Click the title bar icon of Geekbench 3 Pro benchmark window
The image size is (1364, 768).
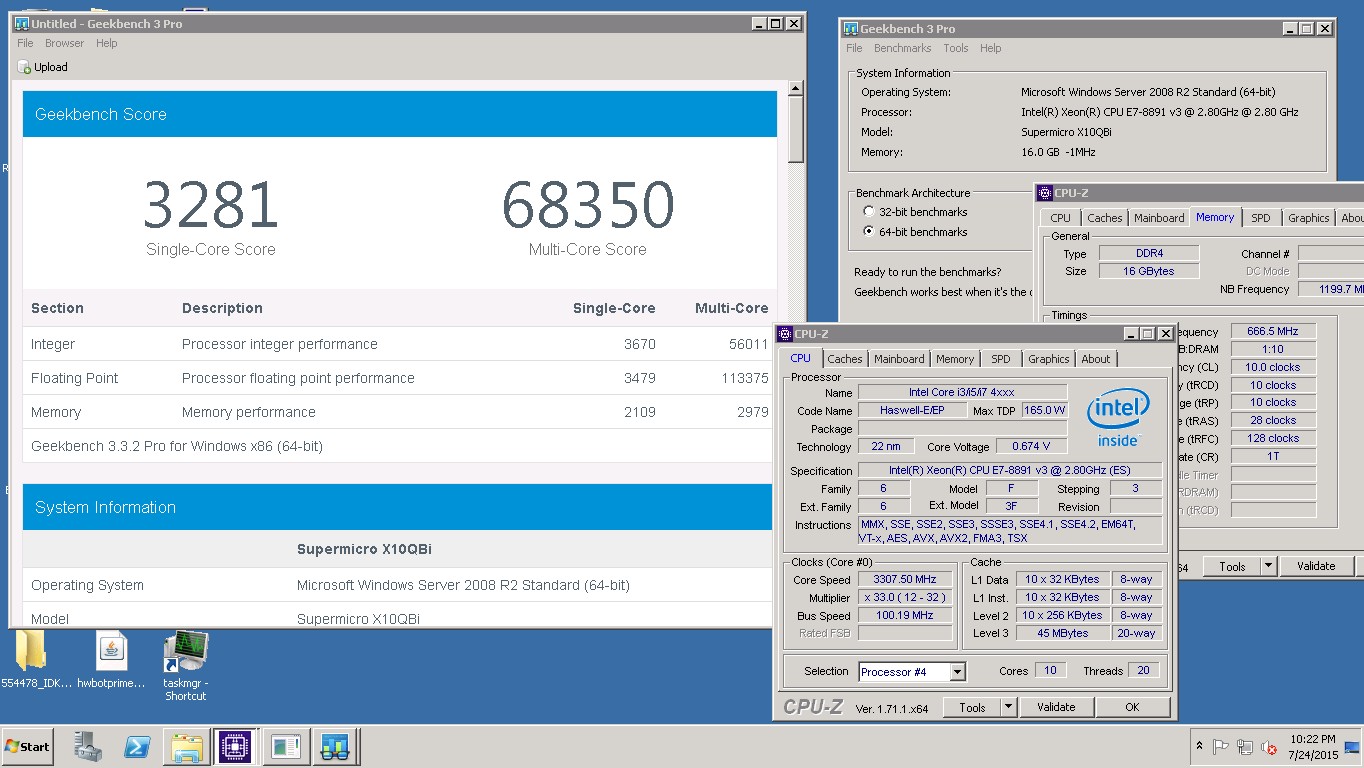(849, 29)
